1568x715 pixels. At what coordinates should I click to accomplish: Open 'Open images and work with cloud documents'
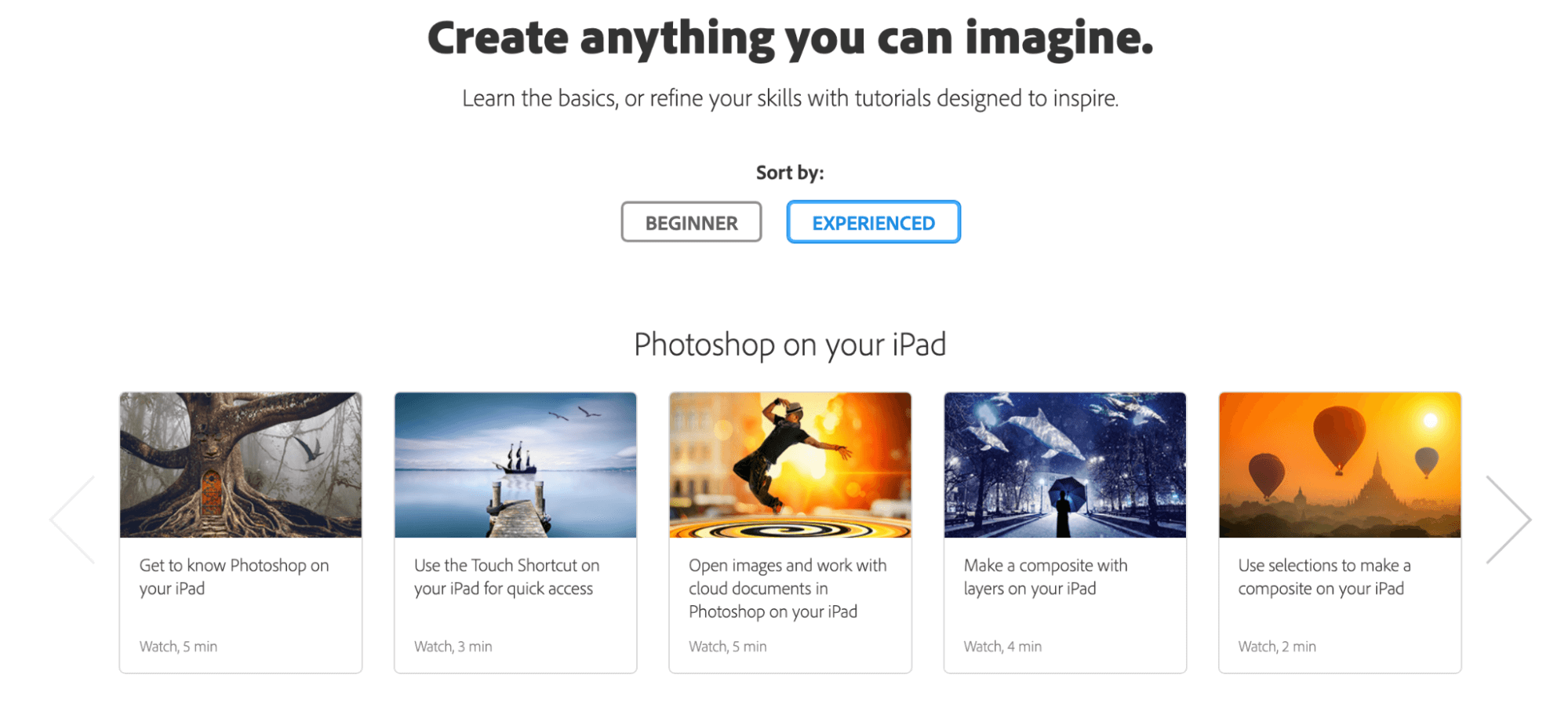coord(788,589)
